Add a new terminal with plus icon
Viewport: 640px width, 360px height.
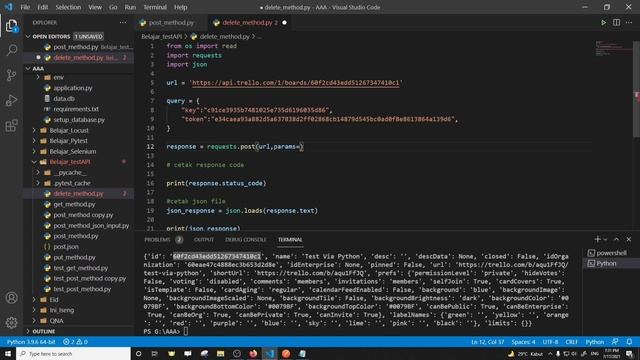[x=598, y=239]
